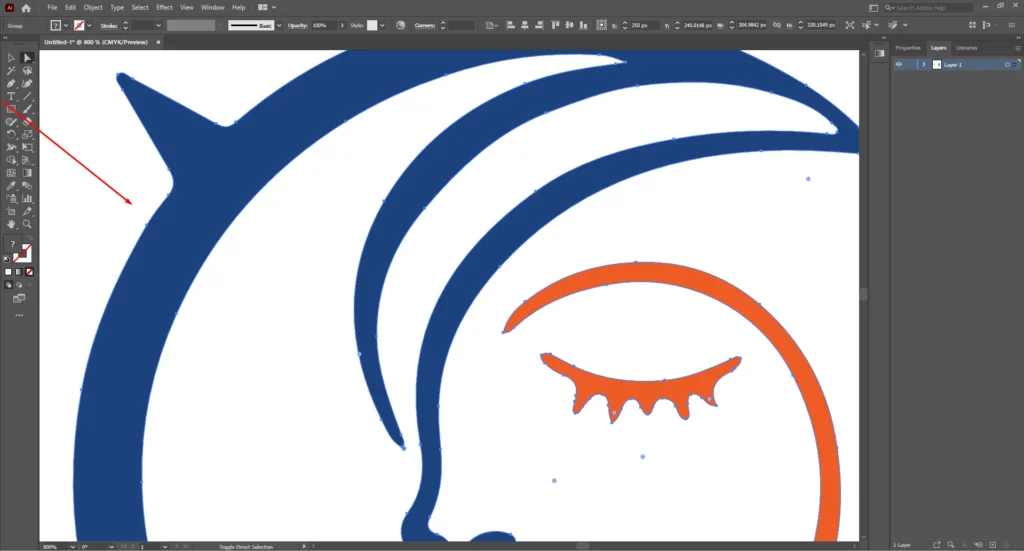
Task: Select the Curvature tool
Action: [x=27, y=84]
